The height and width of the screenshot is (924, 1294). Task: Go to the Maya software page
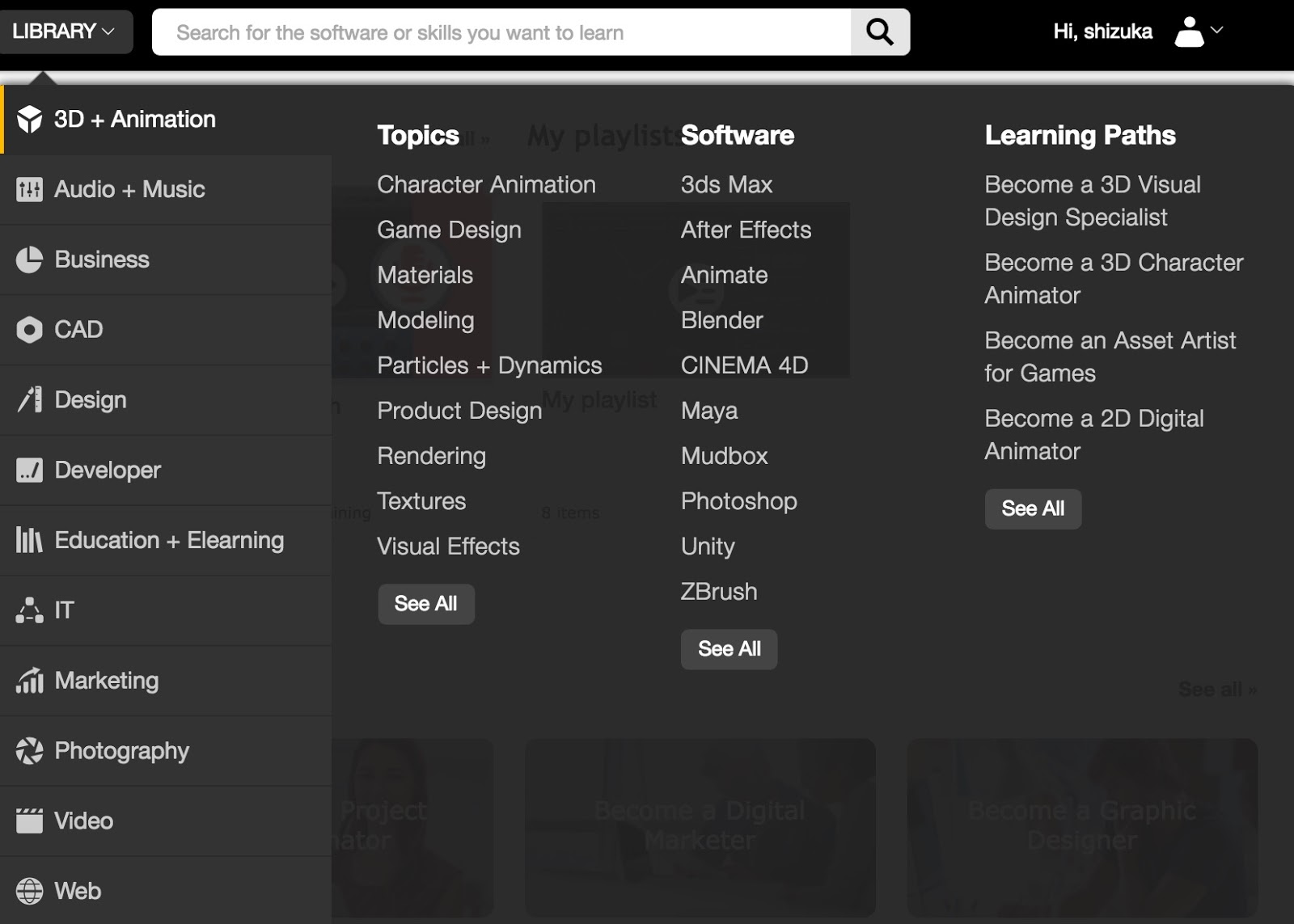coord(709,411)
